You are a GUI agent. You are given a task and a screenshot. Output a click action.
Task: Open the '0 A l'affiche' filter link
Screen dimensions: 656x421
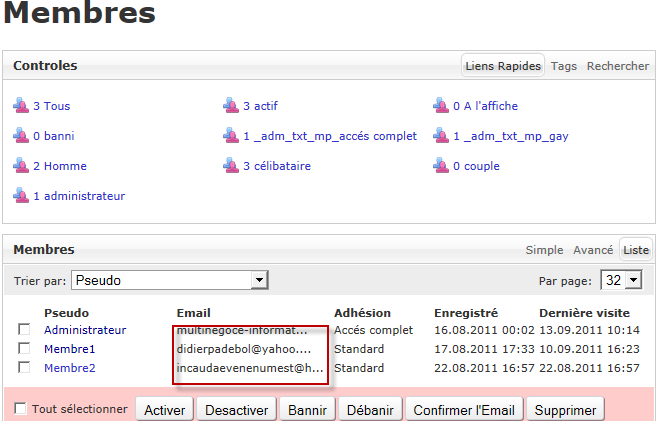tap(485, 106)
